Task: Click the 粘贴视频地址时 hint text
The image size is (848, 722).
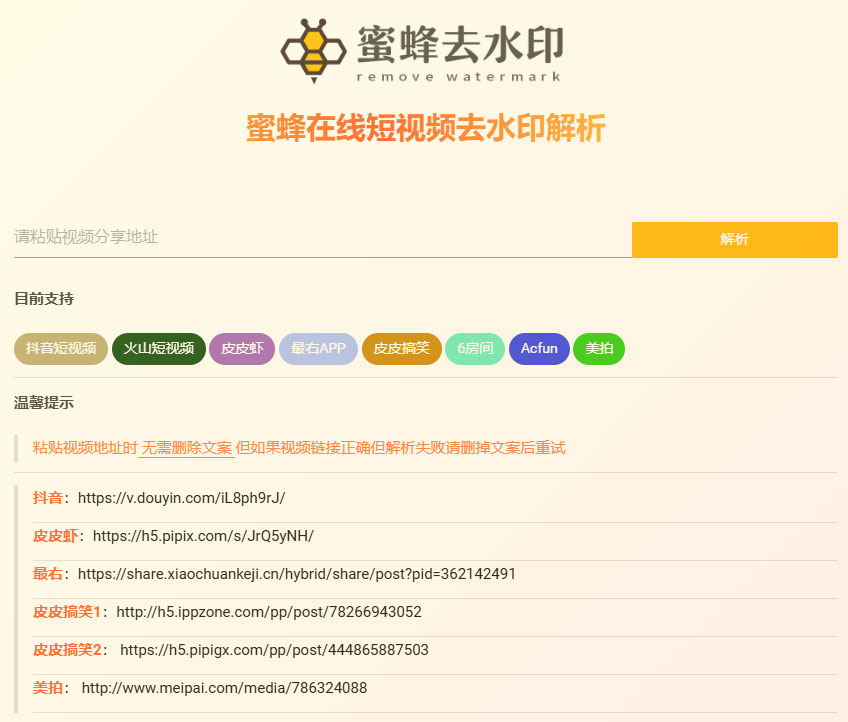Action: pyautogui.click(x=85, y=448)
